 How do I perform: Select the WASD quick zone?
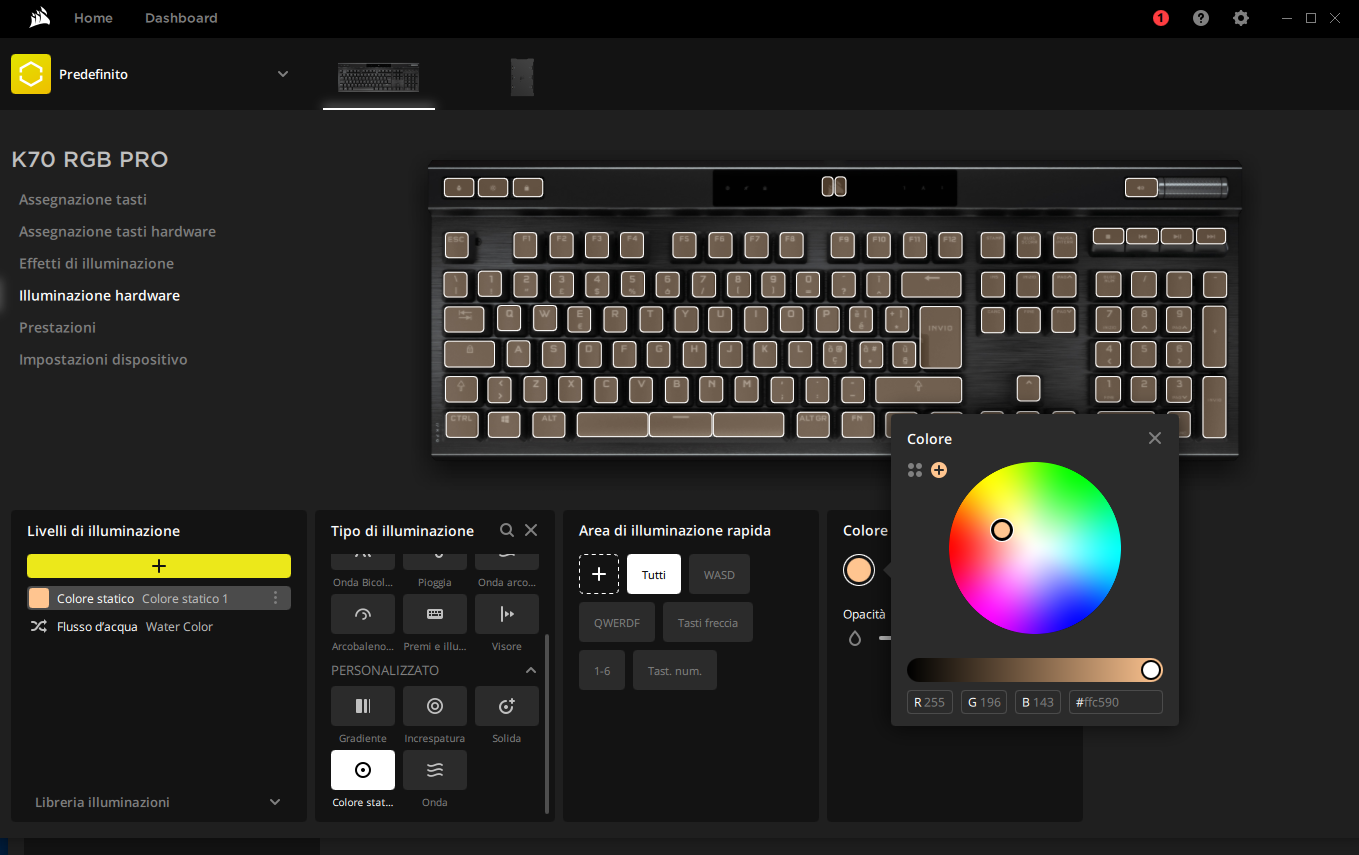click(719, 574)
